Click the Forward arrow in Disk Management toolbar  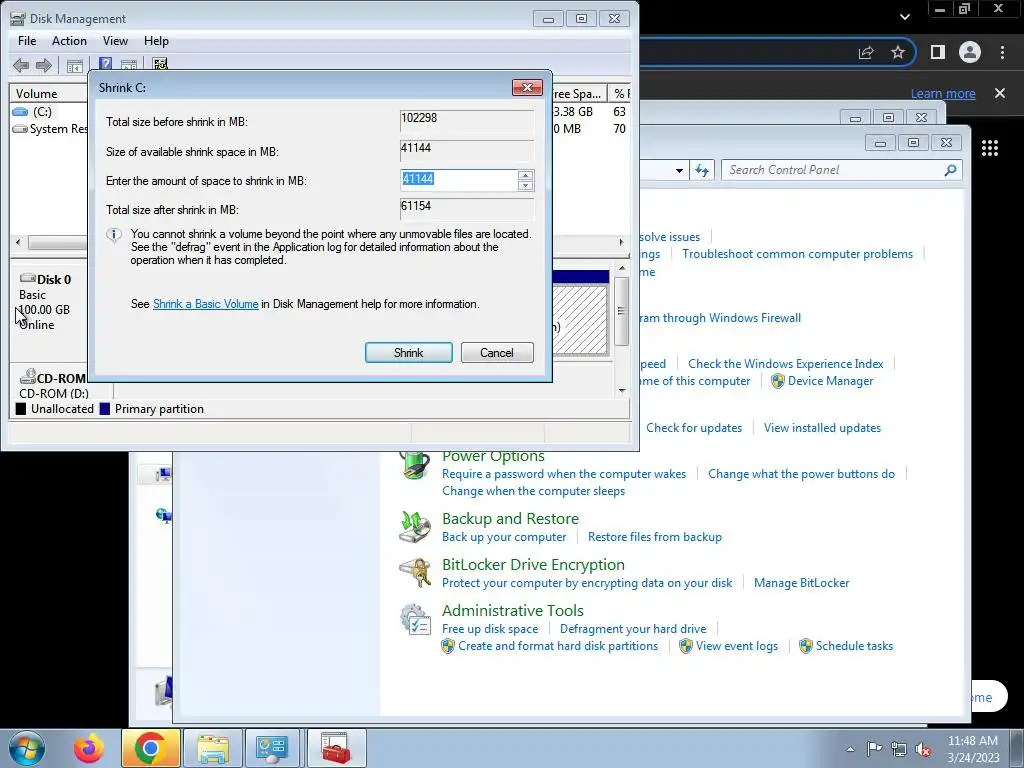pyautogui.click(x=44, y=65)
